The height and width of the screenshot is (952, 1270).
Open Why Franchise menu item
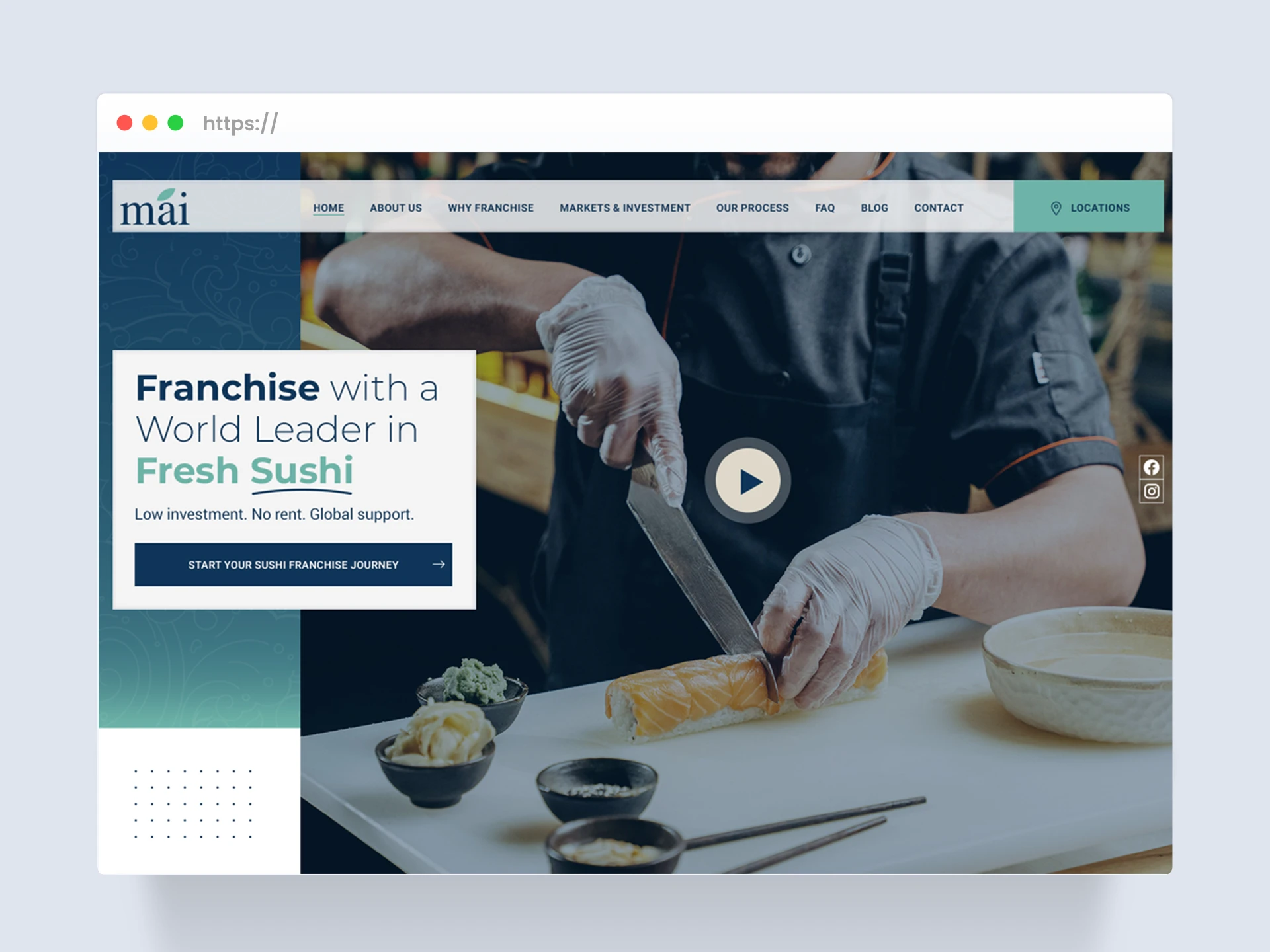pyautogui.click(x=491, y=208)
